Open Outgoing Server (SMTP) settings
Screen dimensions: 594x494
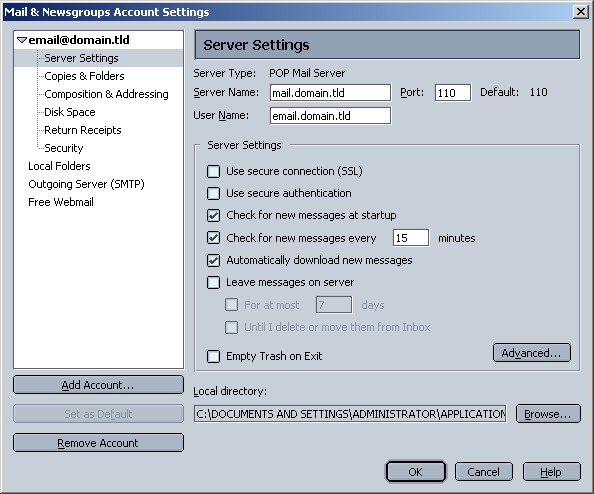(86, 184)
